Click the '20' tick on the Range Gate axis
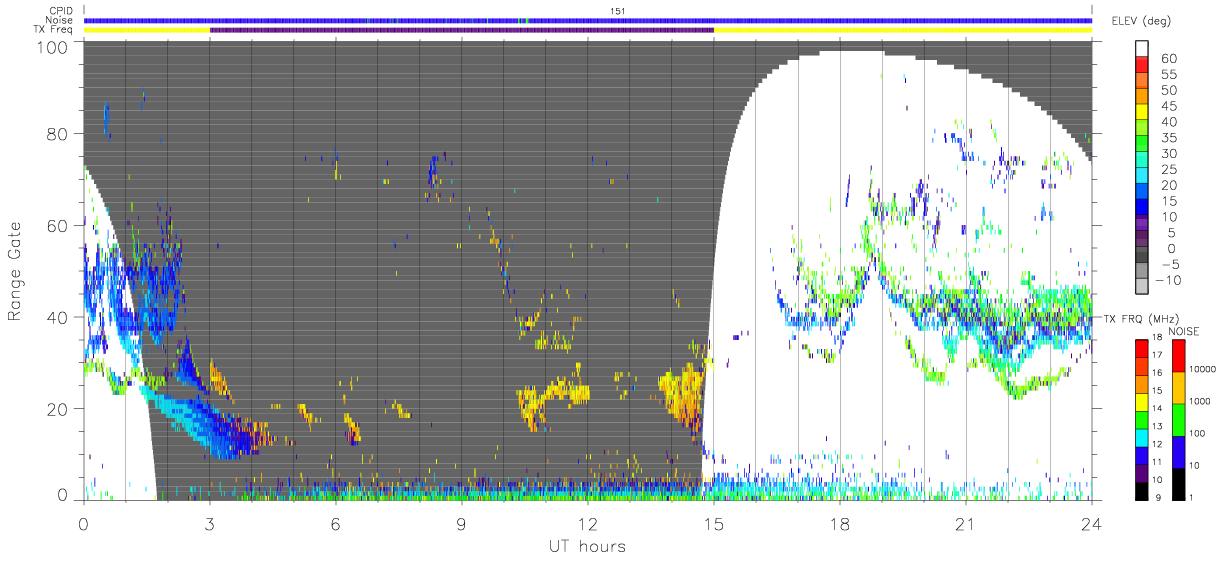The width and height of the screenshot is (1228, 567). (x=59, y=409)
